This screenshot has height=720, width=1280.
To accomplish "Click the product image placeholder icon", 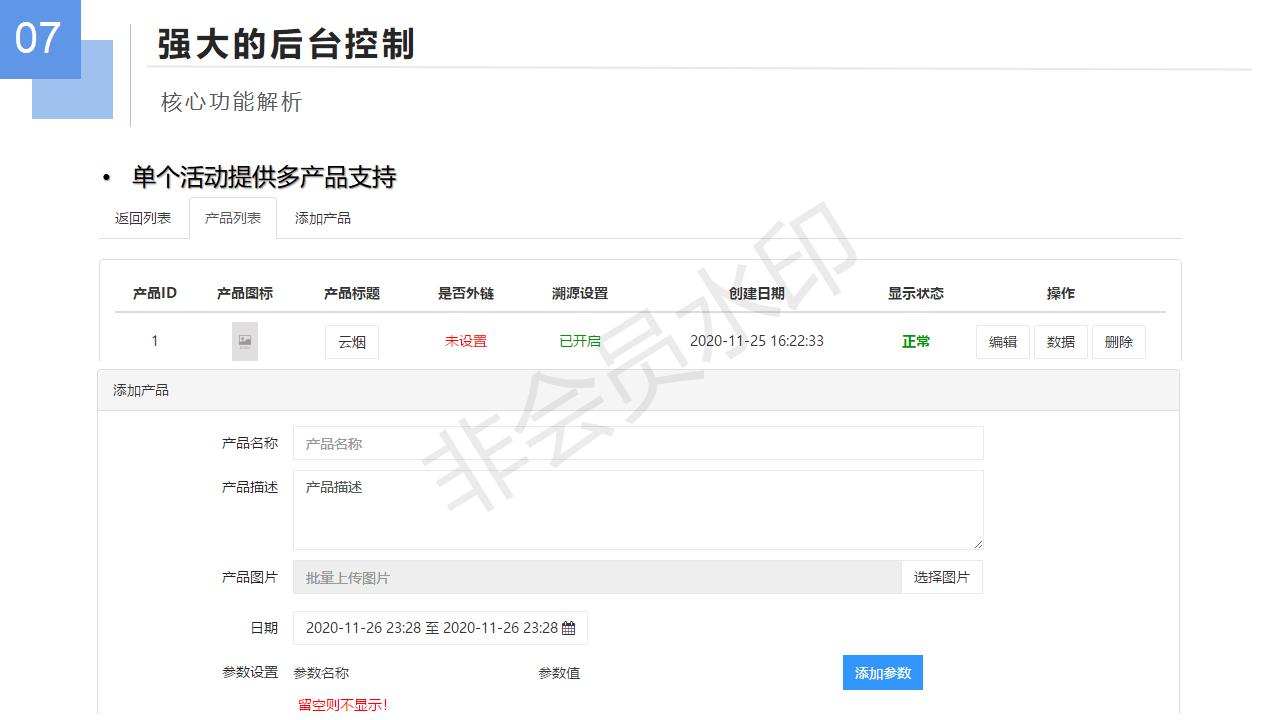I will point(245,341).
